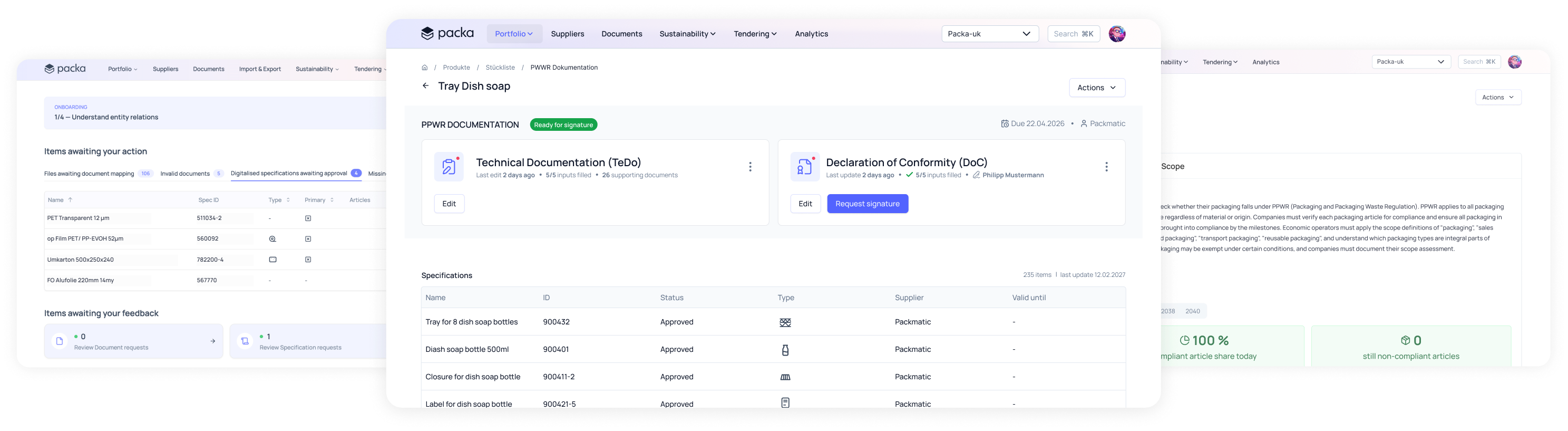Toggle Primary mark for Umkarton 500x250x240
The width and height of the screenshot is (1568, 431).
(x=308, y=260)
